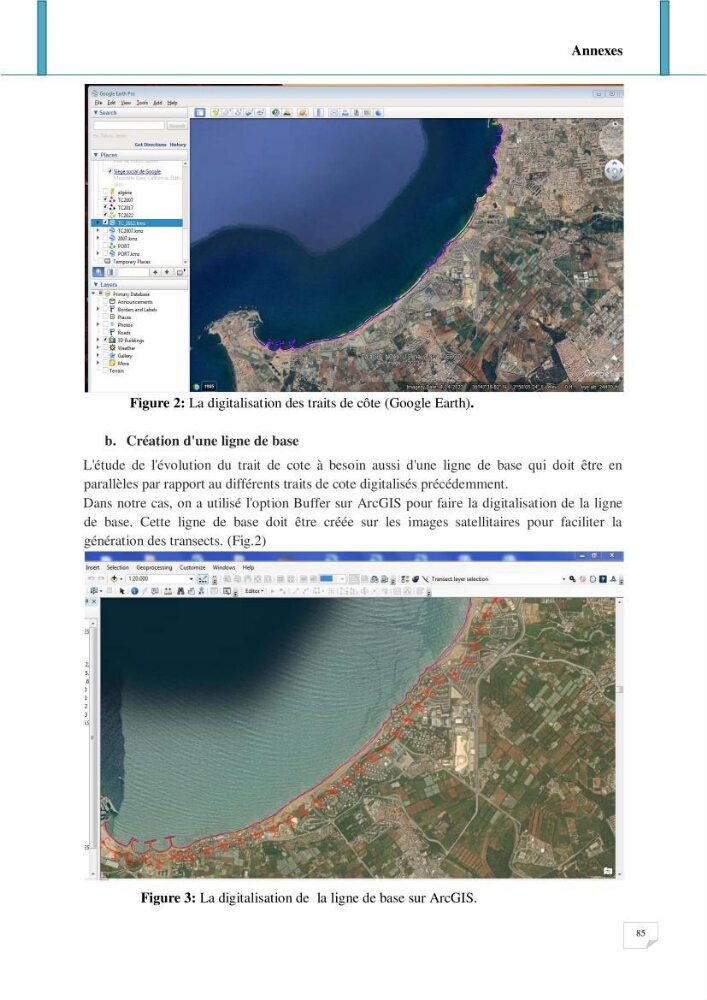The width and height of the screenshot is (707, 1000).
Task: Uncheck the TC2017 place checkbox
Action: pyautogui.click(x=105, y=207)
